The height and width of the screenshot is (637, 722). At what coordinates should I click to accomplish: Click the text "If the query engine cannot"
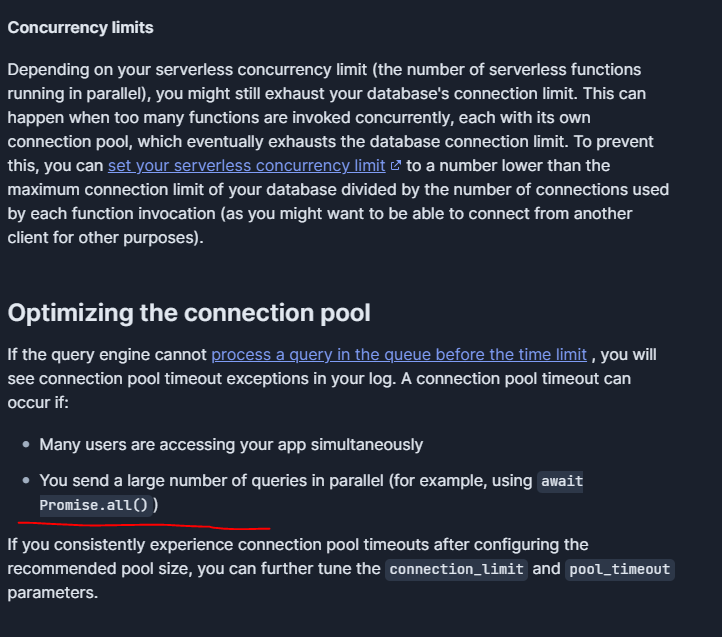(x=107, y=355)
